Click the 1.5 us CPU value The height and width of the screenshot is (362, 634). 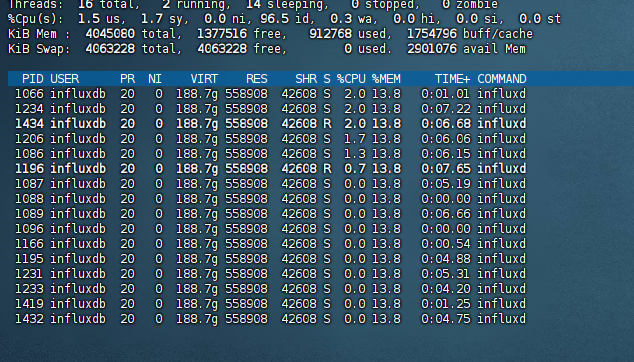tap(101, 19)
